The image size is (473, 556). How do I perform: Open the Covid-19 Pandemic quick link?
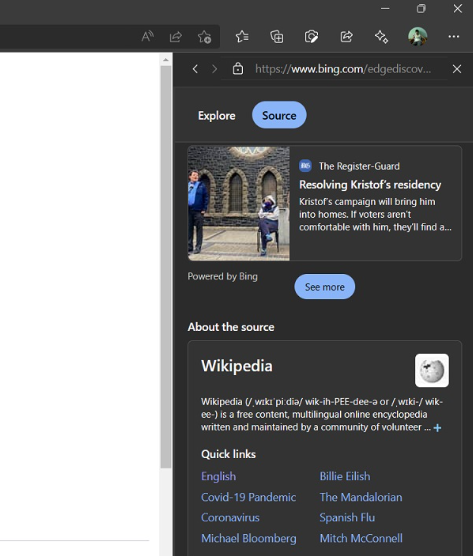249,497
